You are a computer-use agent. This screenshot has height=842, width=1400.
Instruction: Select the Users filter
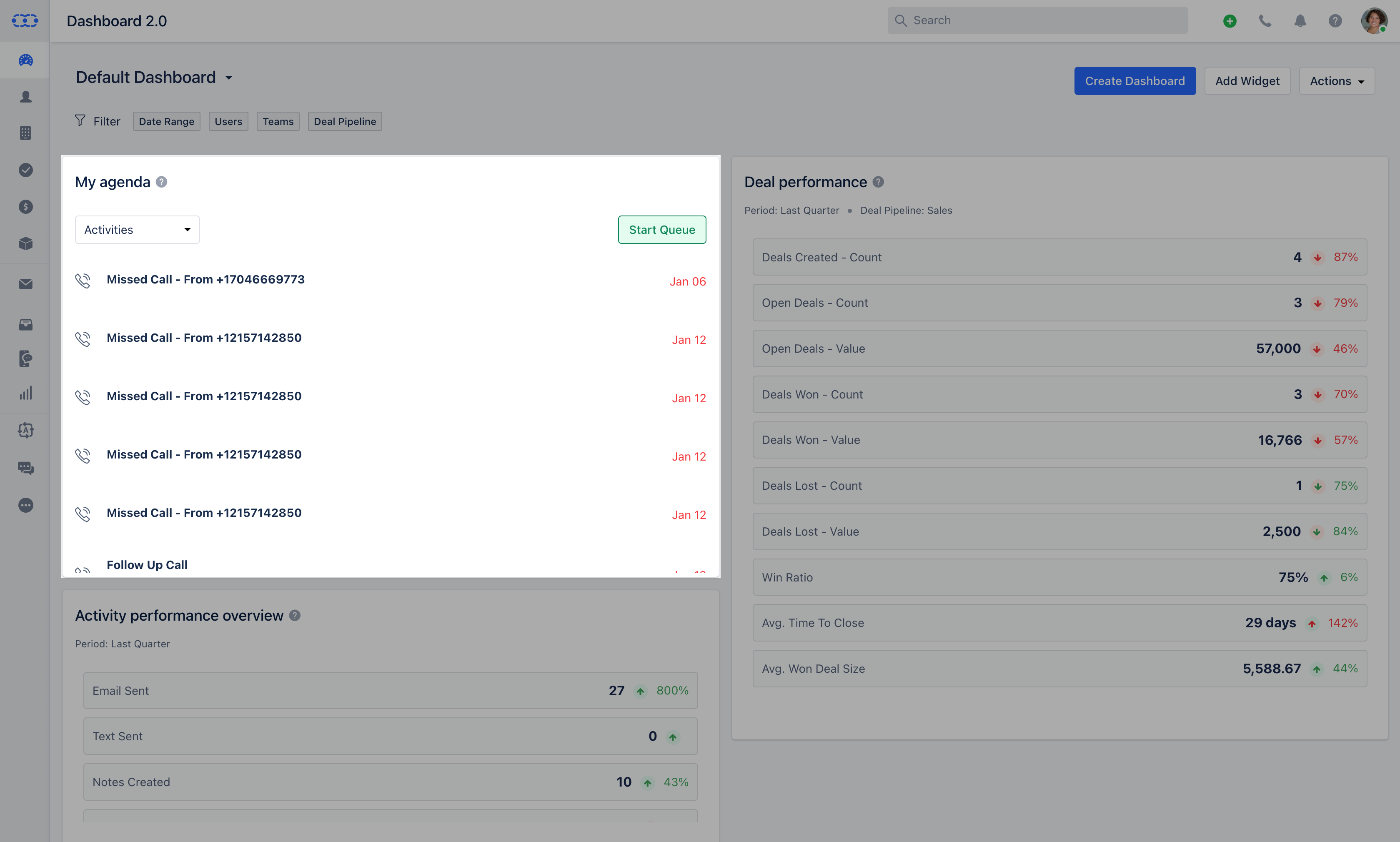coord(228,121)
